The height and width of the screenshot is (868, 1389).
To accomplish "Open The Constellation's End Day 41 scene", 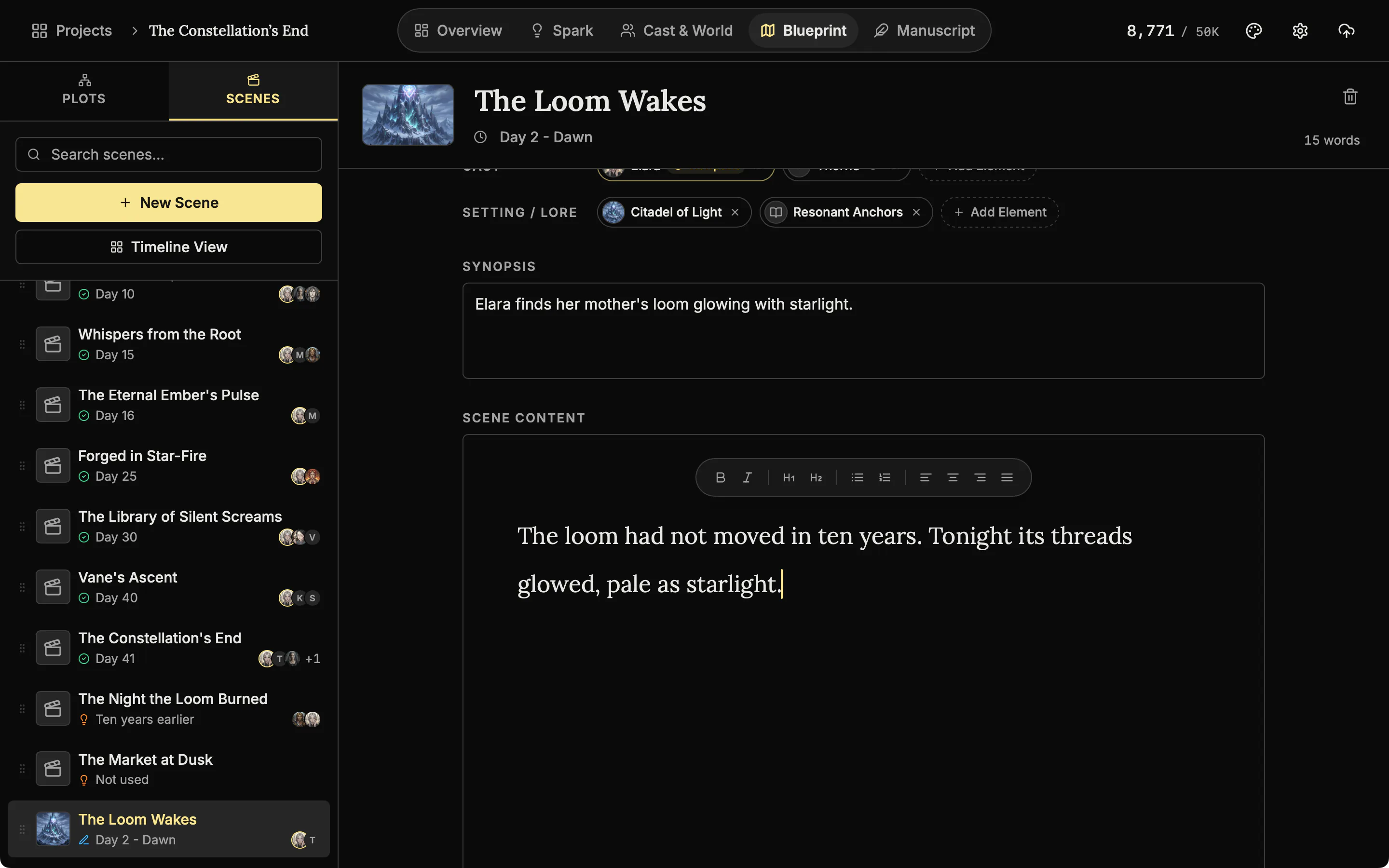I will pyautogui.click(x=169, y=648).
